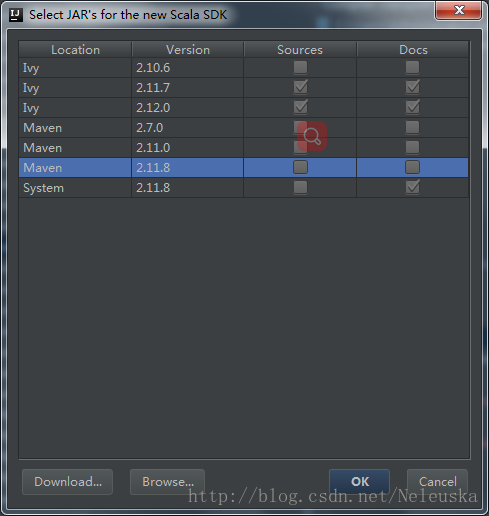The image size is (489, 516).
Task: Click the Browse... button
Action: coord(167,482)
